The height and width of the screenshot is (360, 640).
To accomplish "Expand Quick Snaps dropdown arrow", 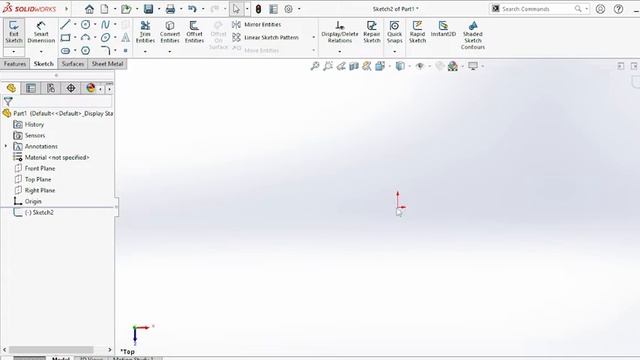I will tap(394, 51).
